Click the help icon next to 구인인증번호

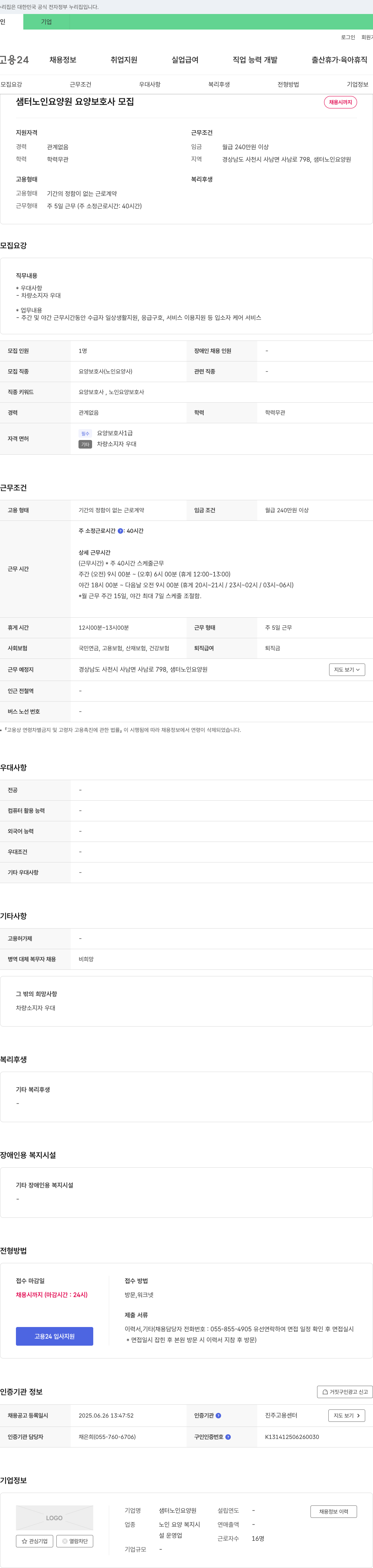tap(228, 1437)
